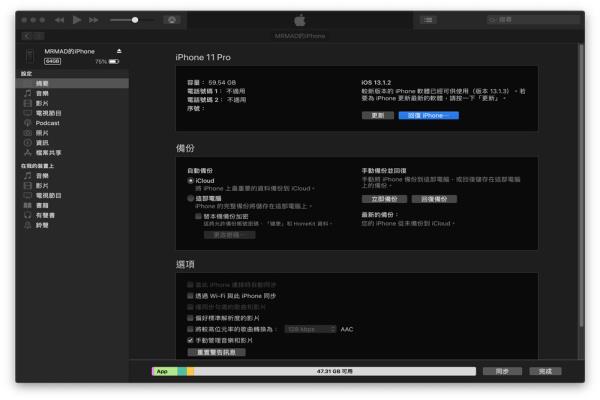Click 回復備份 (Restore Backup) button
600x400 pixels.
point(434,199)
